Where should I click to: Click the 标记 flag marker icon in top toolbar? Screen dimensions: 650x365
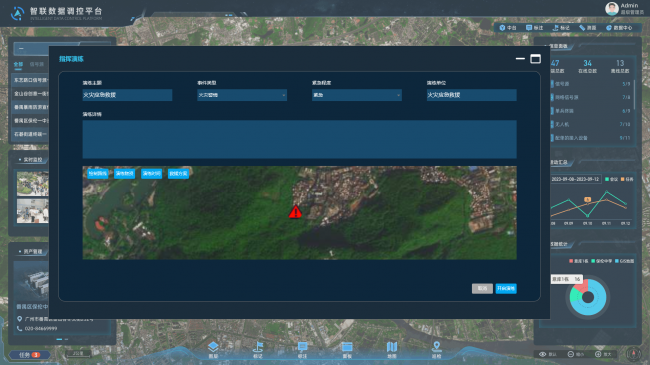click(x=555, y=28)
